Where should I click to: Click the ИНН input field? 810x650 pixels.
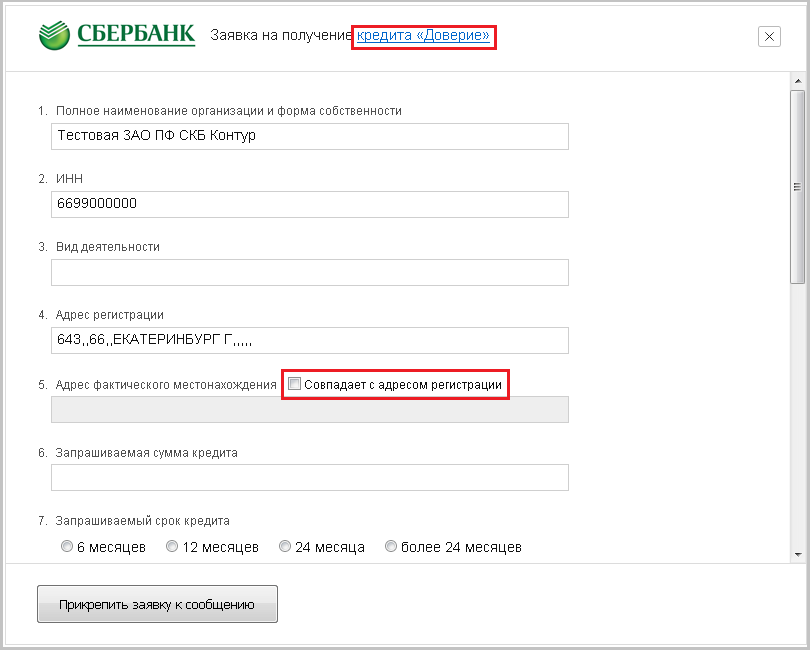click(x=310, y=205)
